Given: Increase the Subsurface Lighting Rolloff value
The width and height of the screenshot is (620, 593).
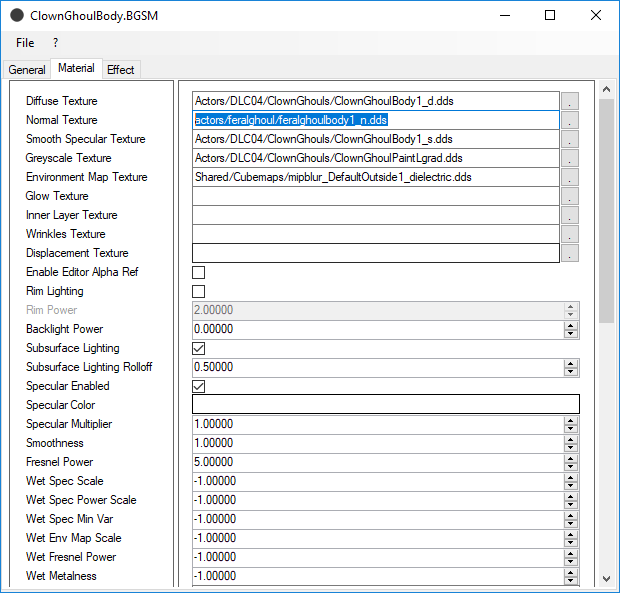Looking at the screenshot, I should coord(571,363).
